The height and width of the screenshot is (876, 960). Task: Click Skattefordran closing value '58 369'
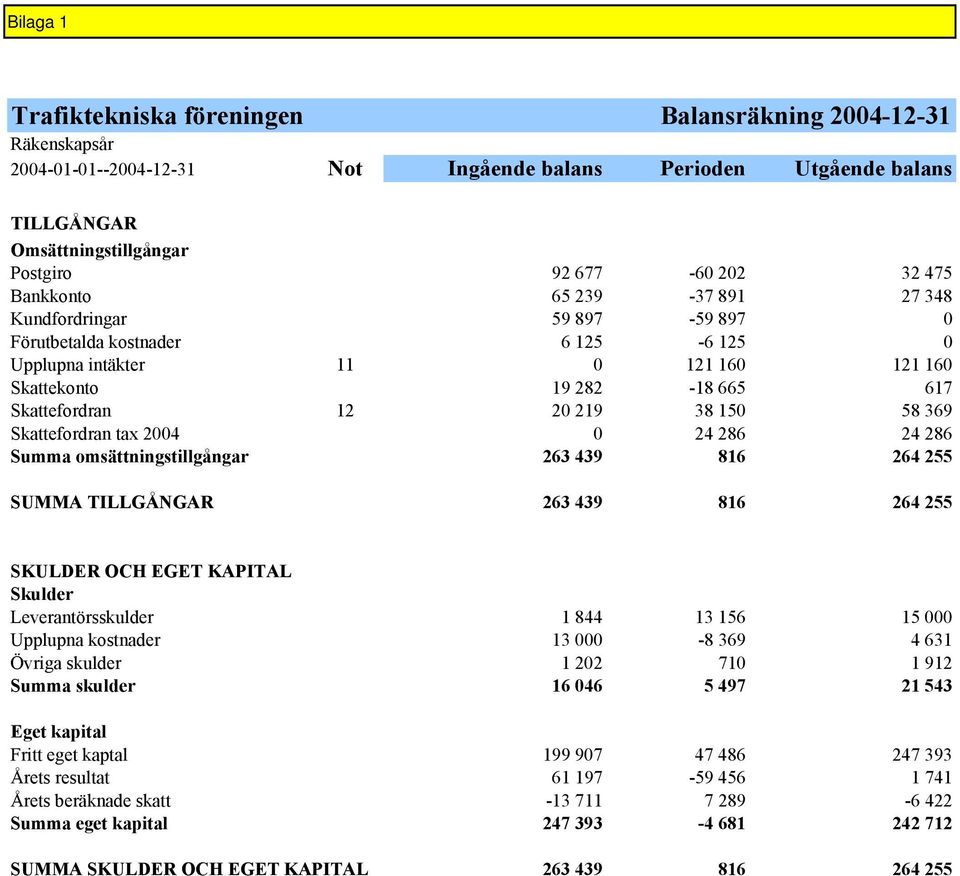(926, 411)
